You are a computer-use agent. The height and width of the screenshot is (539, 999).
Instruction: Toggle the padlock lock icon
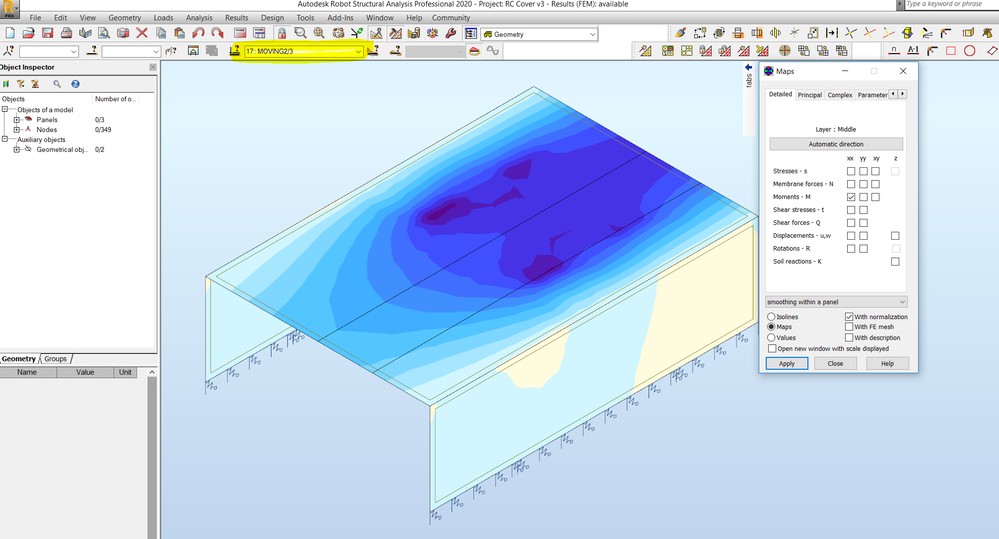pyautogui.click(x=282, y=33)
